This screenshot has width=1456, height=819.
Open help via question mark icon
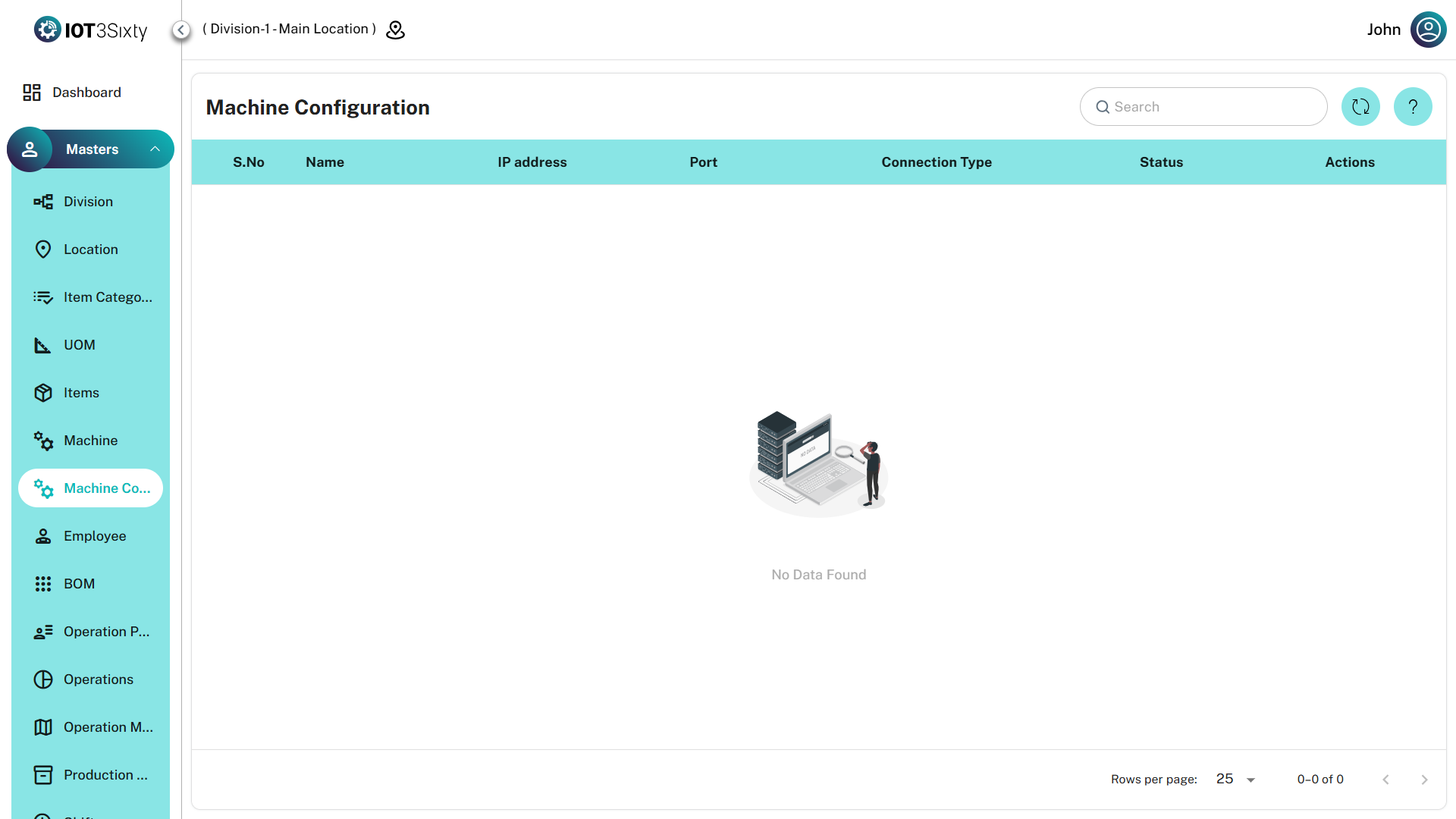(1412, 107)
